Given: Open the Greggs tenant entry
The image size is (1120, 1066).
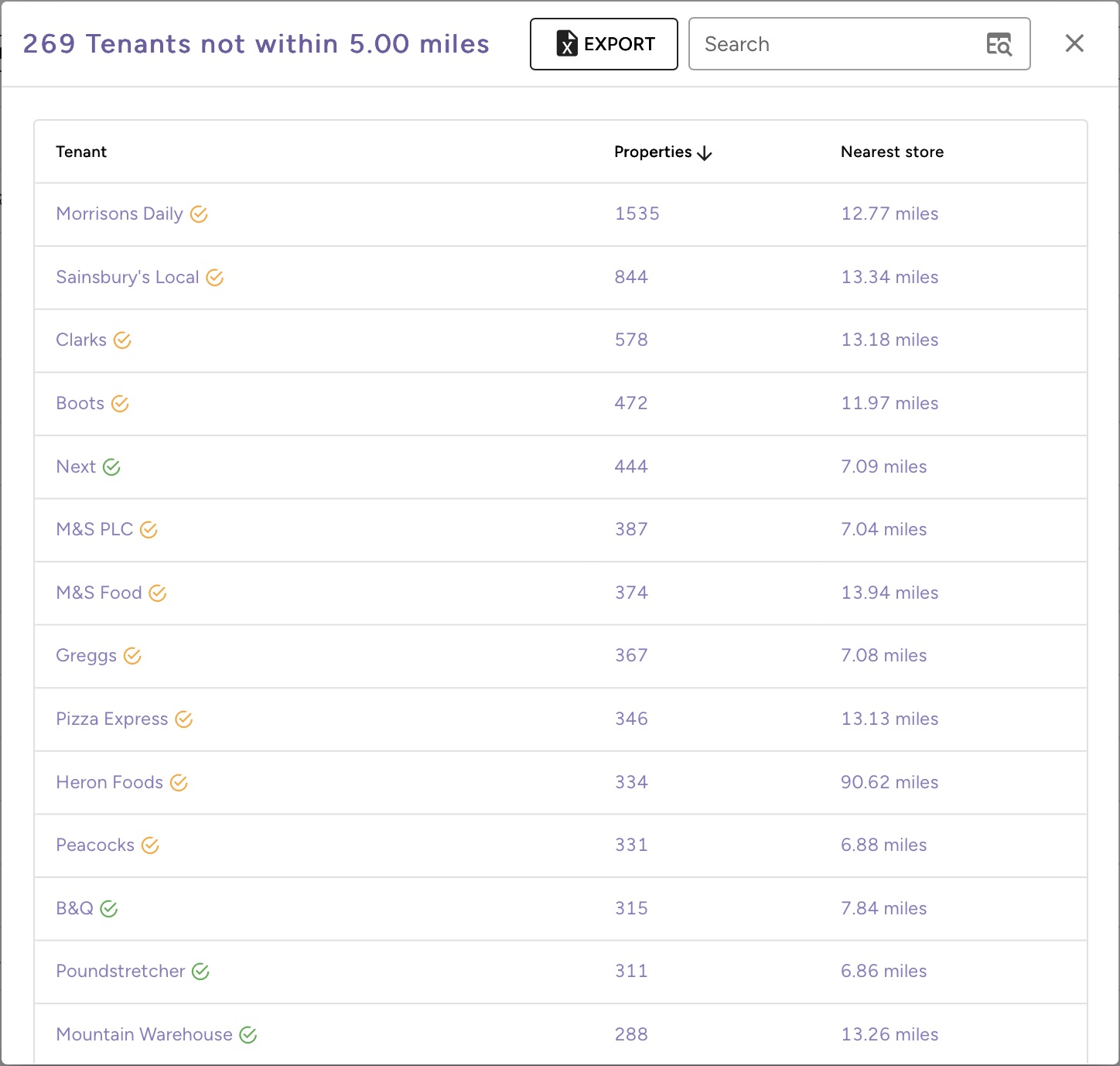Looking at the screenshot, I should click(87, 656).
